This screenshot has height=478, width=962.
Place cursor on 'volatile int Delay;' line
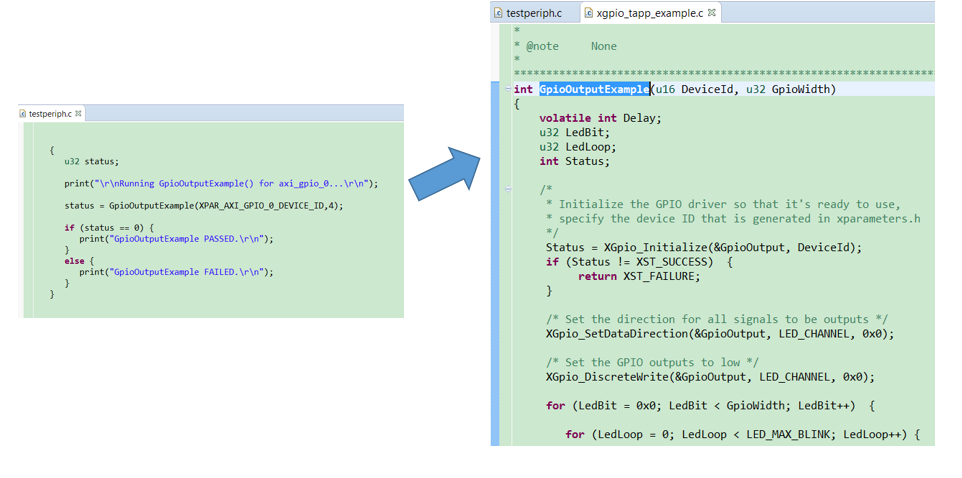coord(601,118)
